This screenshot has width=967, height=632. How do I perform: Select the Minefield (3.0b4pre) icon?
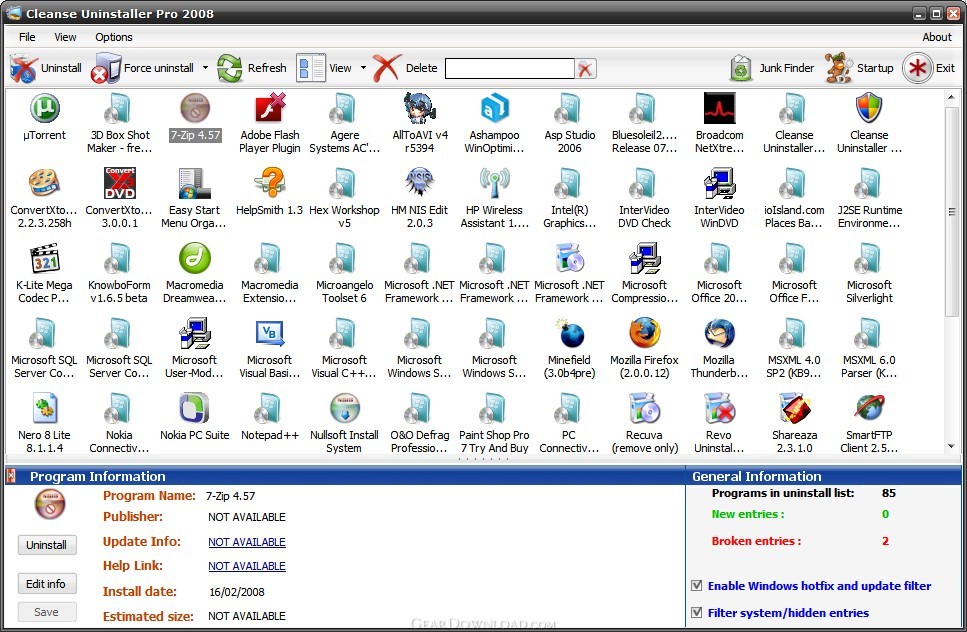[x=569, y=334]
